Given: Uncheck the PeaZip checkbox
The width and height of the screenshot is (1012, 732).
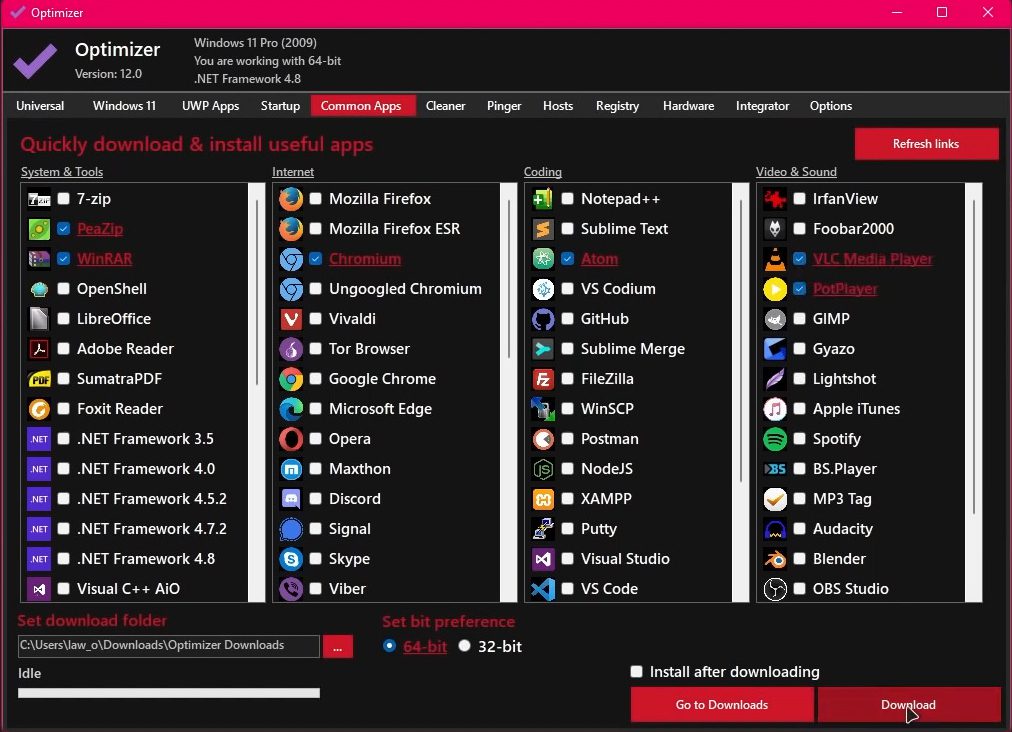Looking at the screenshot, I should pyautogui.click(x=63, y=229).
